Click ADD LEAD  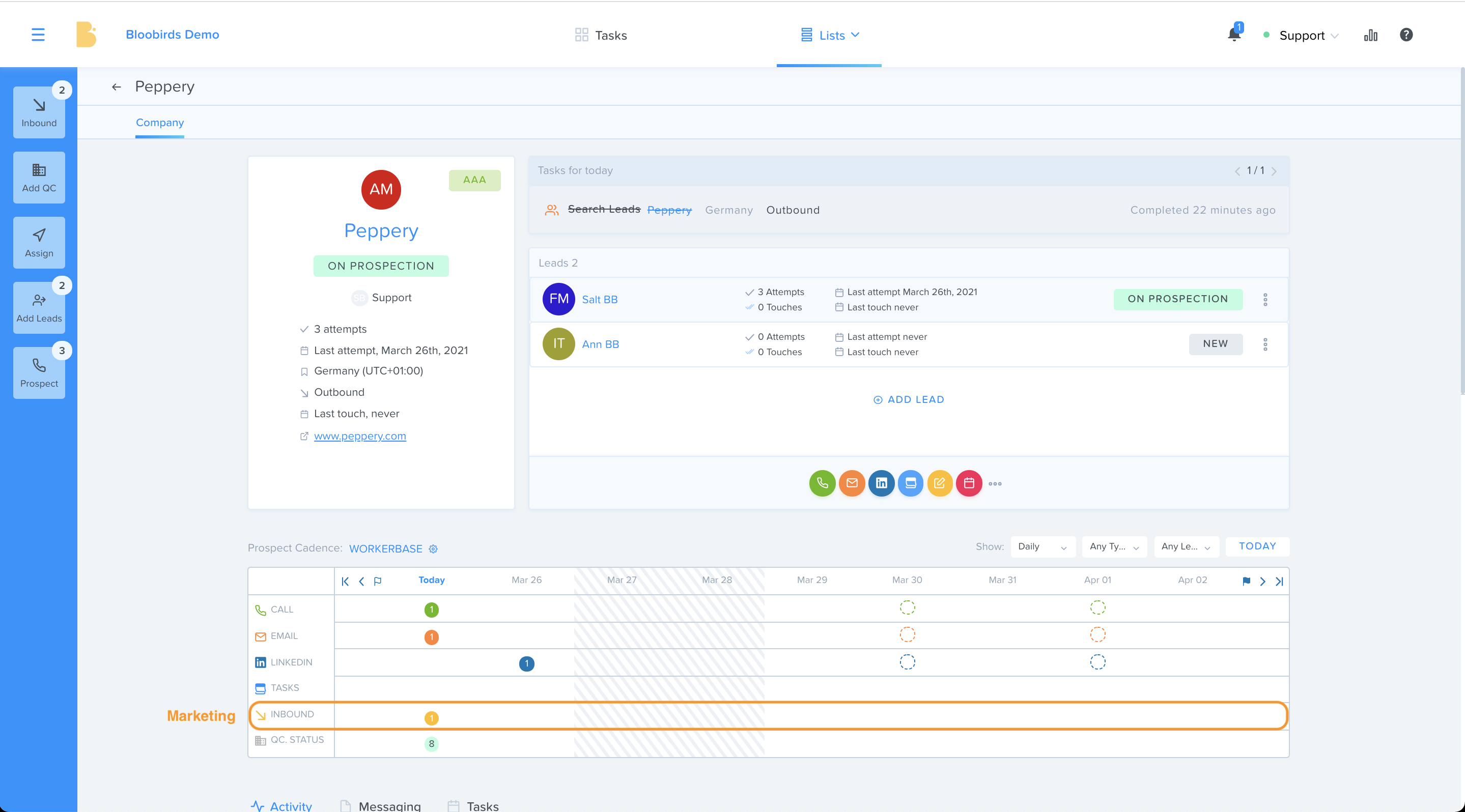[x=909, y=400]
